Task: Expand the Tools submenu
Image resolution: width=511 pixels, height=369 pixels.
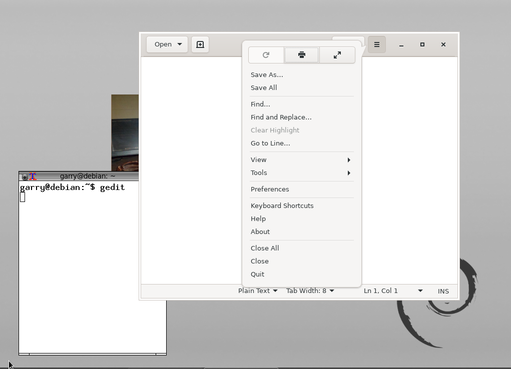Action: (x=301, y=173)
